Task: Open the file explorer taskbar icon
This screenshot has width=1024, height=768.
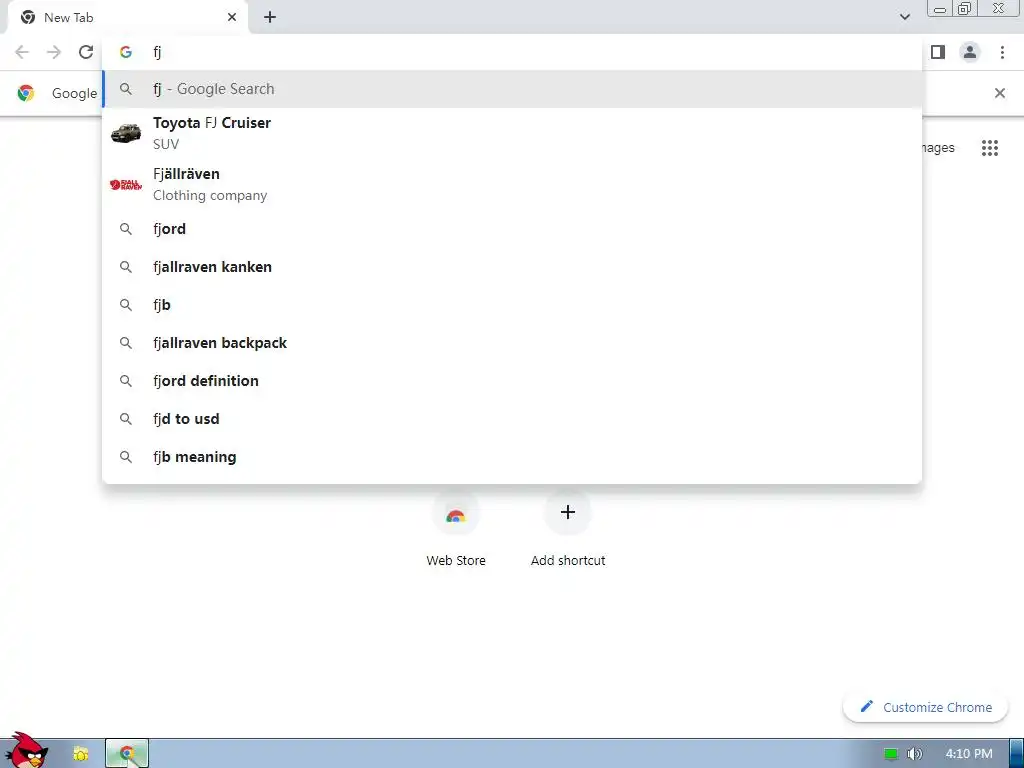Action: (80, 754)
